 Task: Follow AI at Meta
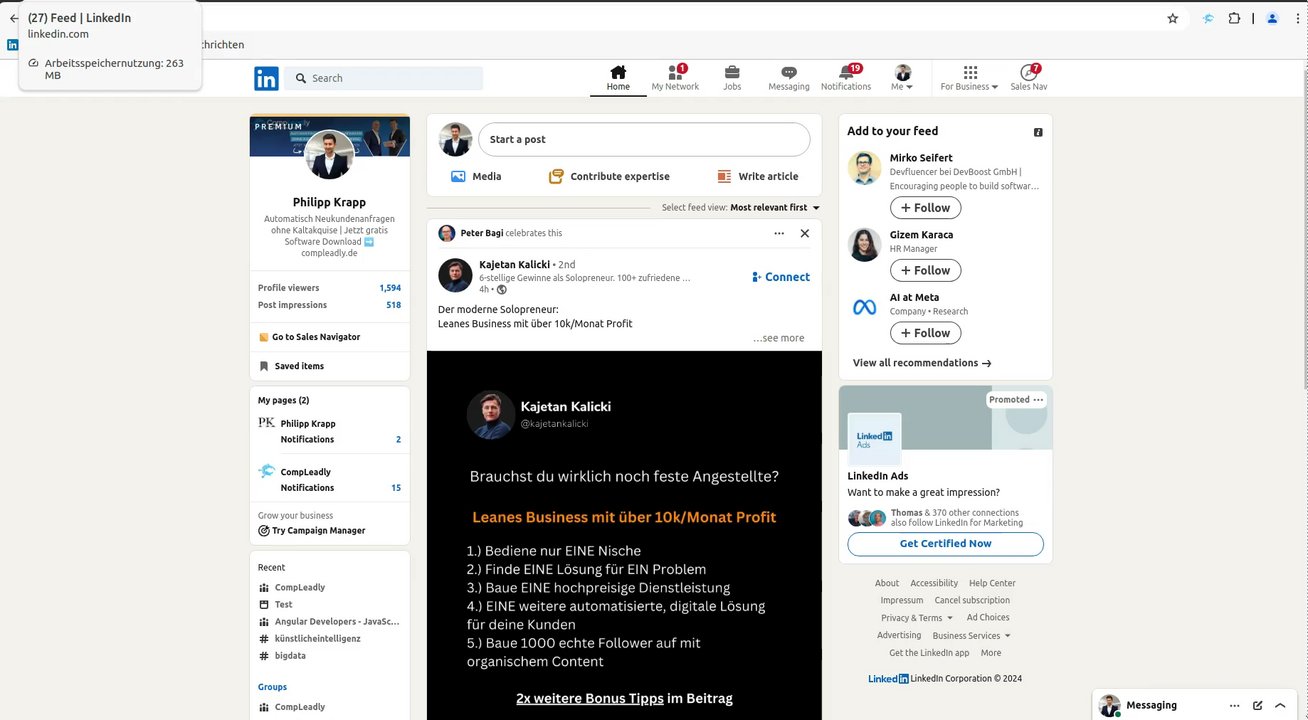click(x=925, y=333)
